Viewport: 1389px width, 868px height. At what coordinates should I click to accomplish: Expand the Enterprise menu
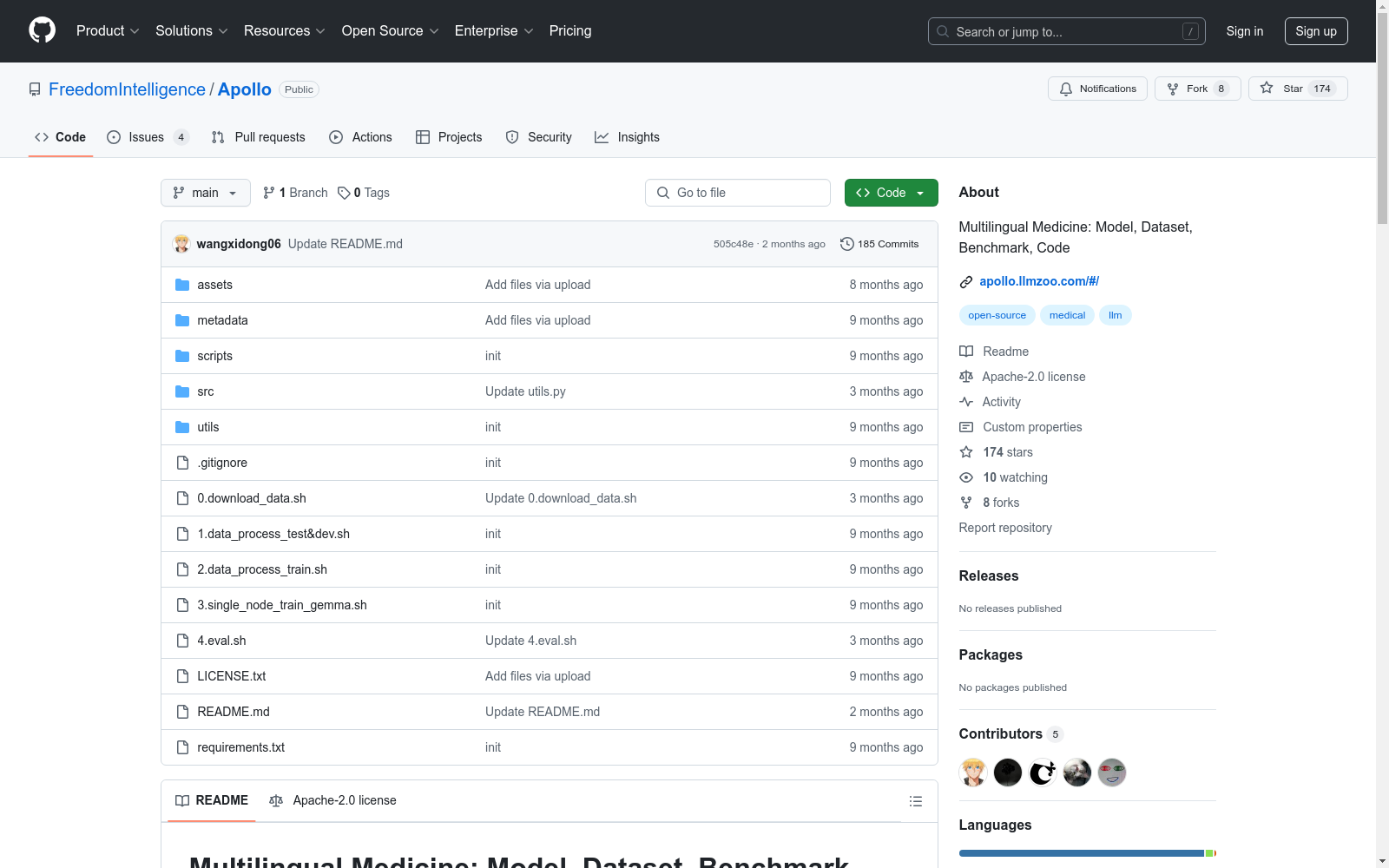(x=494, y=31)
